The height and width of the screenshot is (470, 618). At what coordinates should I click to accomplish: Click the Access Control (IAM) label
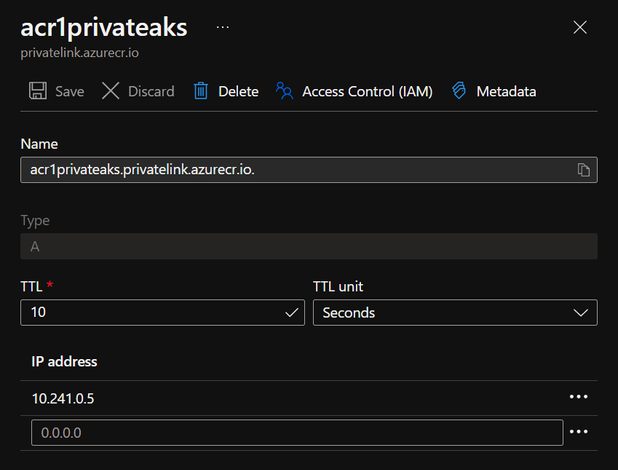[367, 91]
